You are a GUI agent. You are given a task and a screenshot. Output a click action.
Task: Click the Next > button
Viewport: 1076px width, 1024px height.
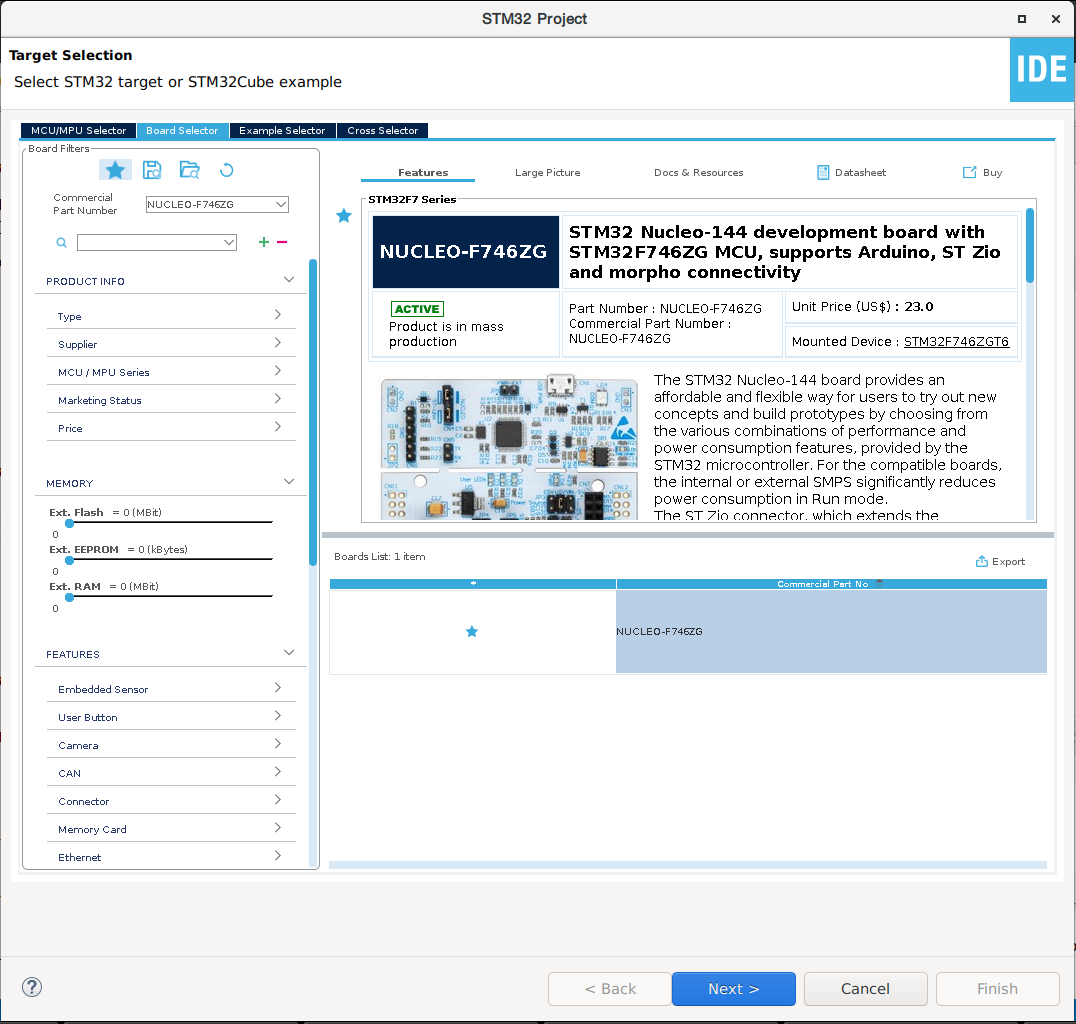pyautogui.click(x=733, y=989)
